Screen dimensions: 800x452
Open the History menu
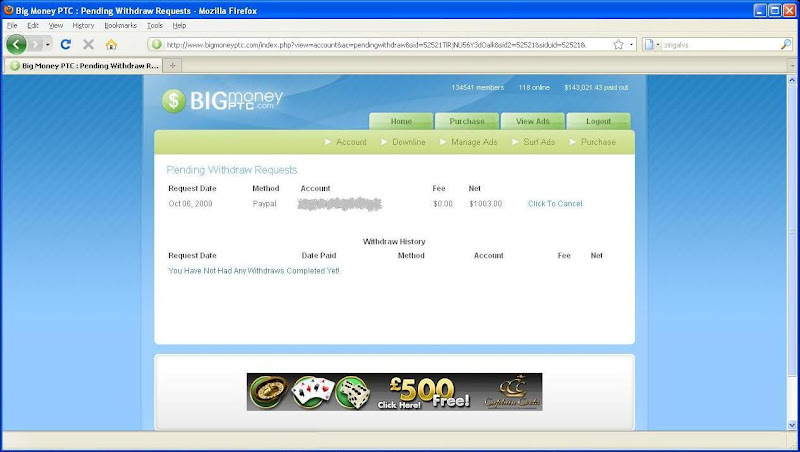coord(83,25)
